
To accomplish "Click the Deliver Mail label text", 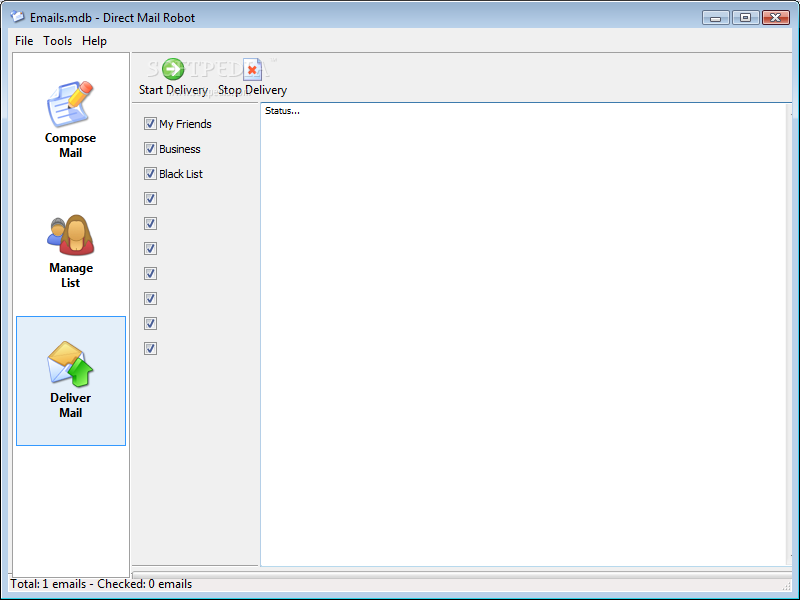I will pyautogui.click(x=70, y=405).
